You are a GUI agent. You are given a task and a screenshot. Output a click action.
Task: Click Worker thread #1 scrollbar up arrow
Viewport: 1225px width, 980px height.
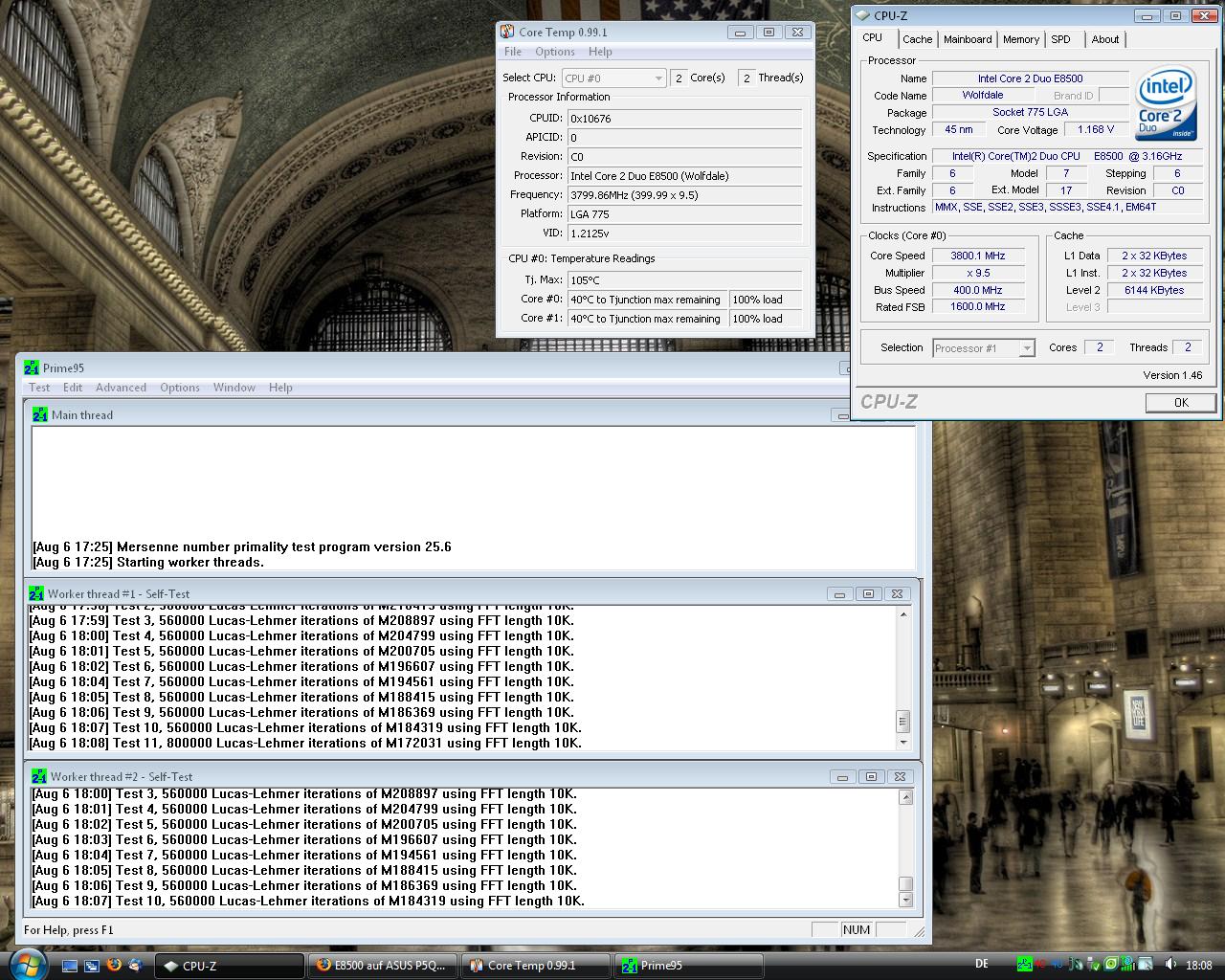[x=902, y=613]
